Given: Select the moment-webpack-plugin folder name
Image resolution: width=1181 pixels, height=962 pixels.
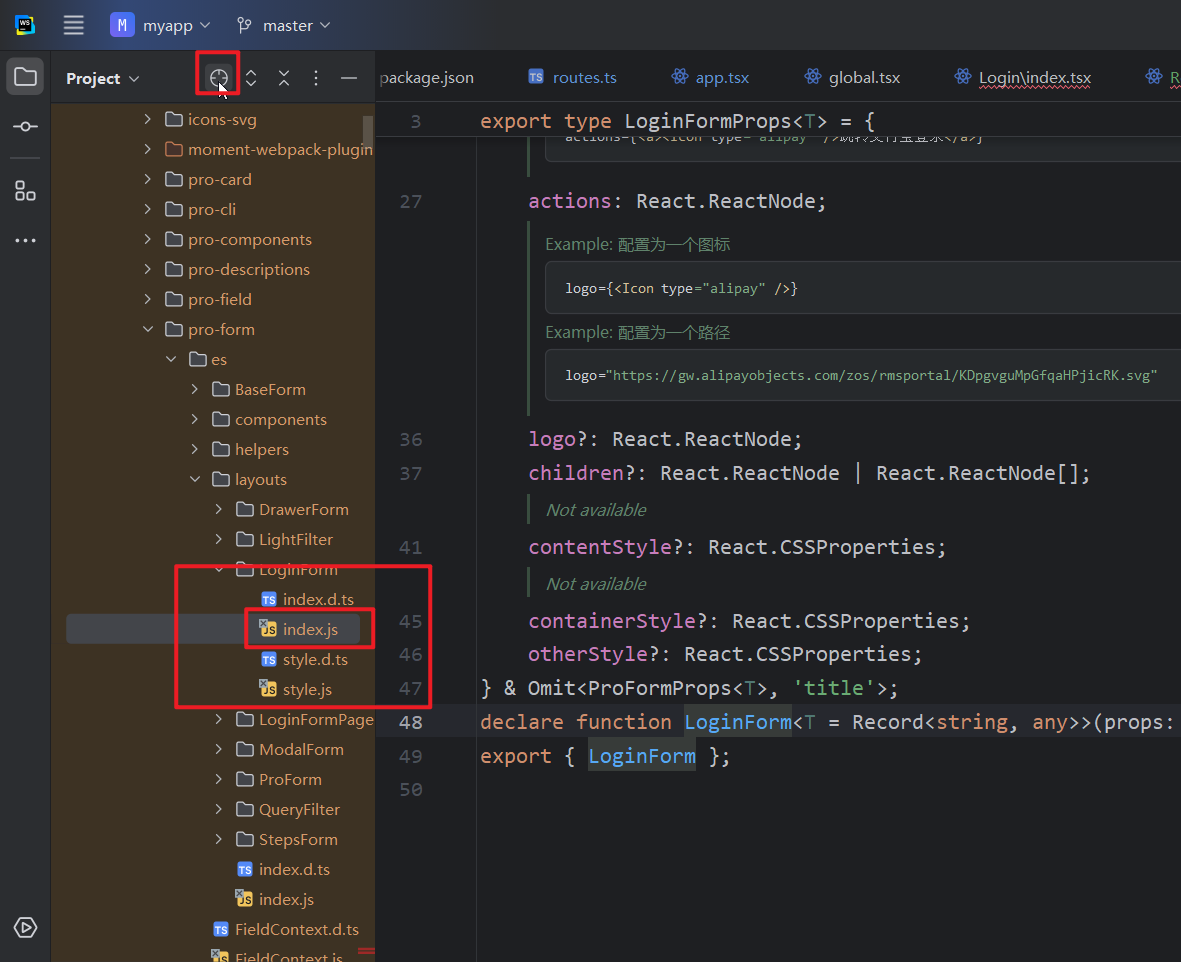Looking at the screenshot, I should (280, 149).
